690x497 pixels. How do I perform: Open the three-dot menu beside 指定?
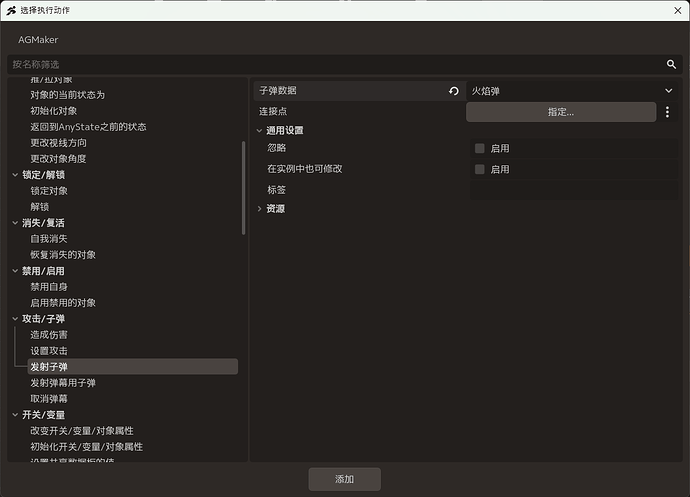(x=667, y=112)
